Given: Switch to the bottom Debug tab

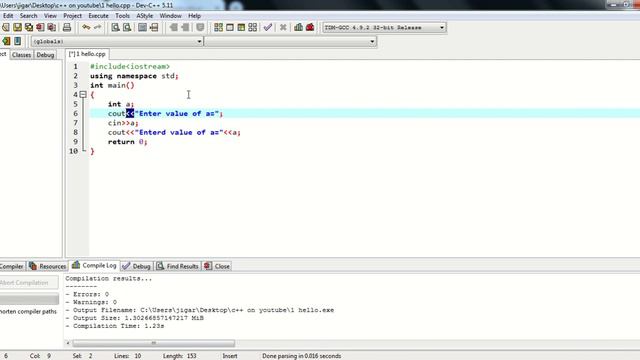Looking at the screenshot, I should (137, 266).
